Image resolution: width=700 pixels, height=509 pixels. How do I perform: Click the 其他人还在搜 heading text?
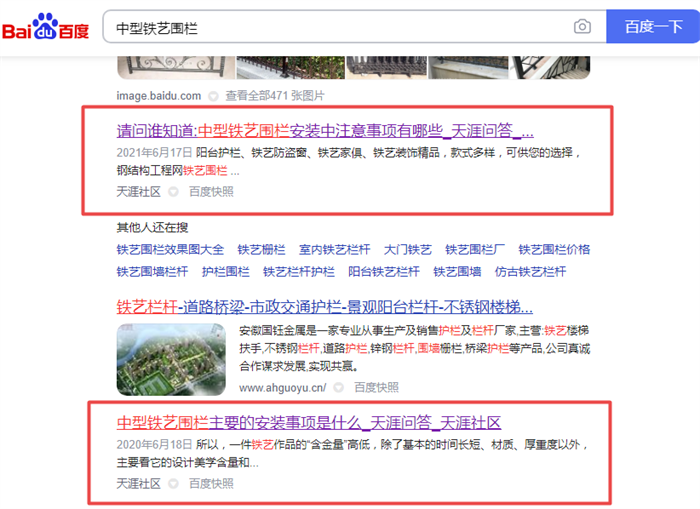pyautogui.click(x=152, y=228)
